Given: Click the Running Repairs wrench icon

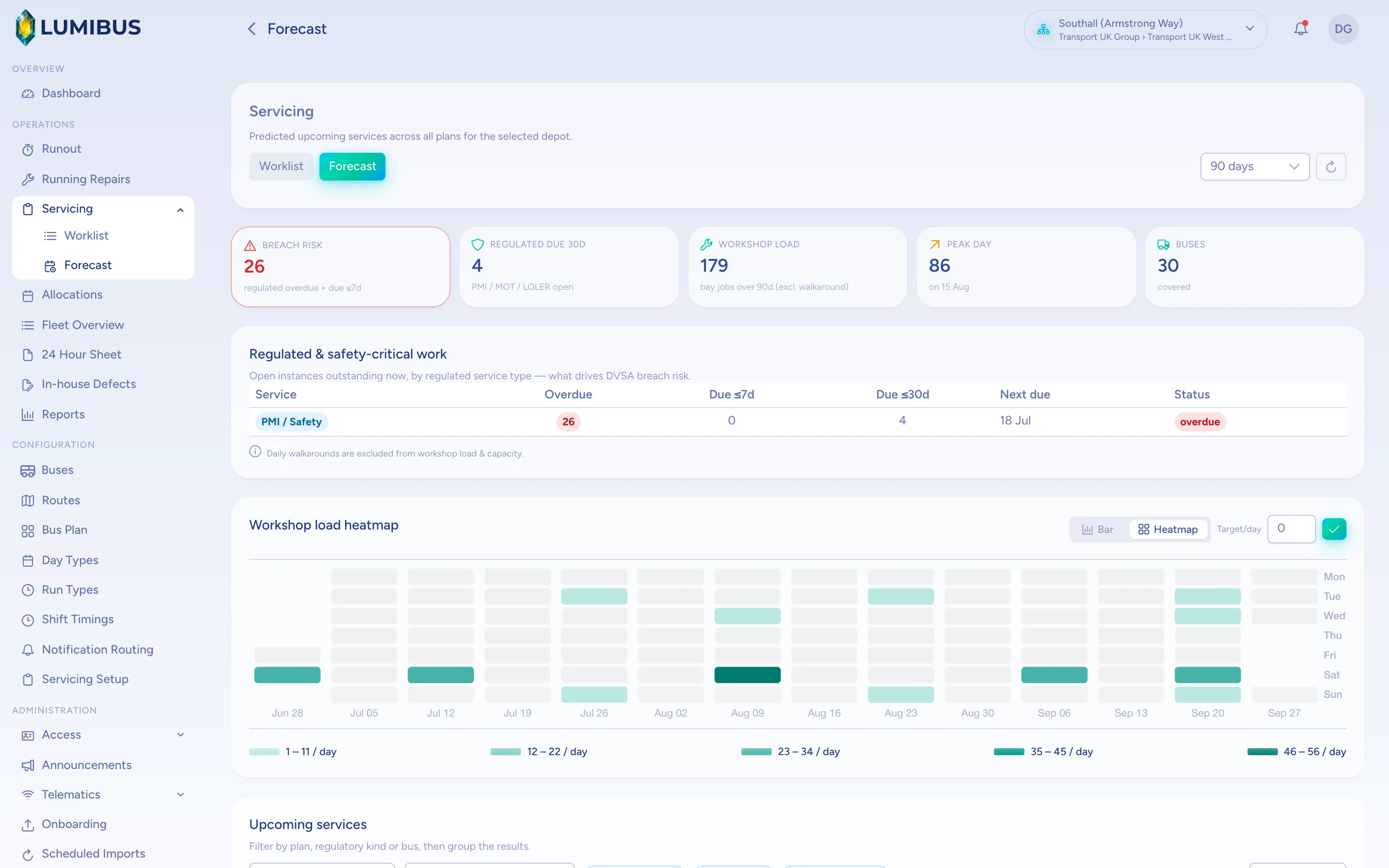Looking at the screenshot, I should click(27, 180).
